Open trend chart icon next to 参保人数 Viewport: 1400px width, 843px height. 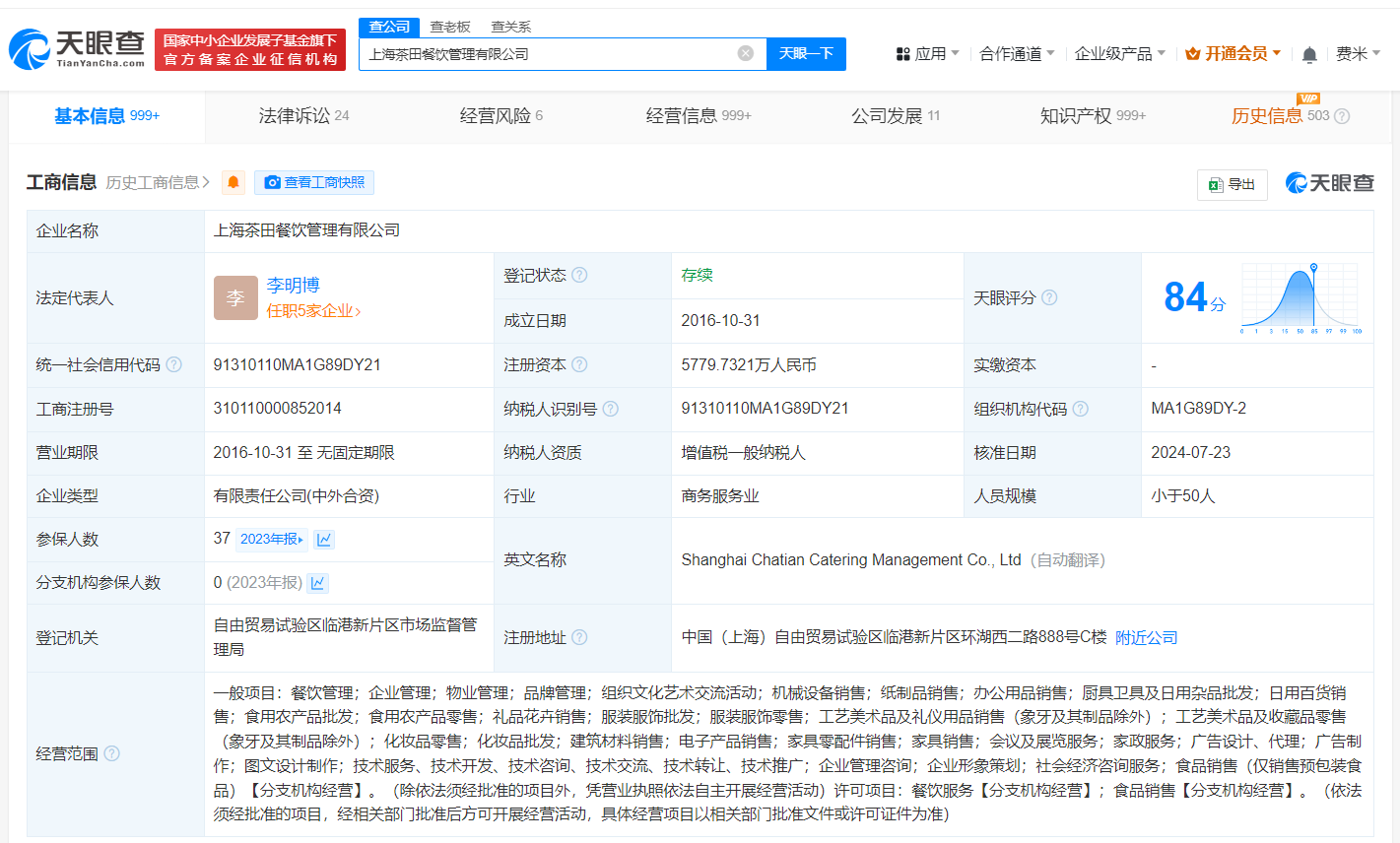tap(323, 539)
